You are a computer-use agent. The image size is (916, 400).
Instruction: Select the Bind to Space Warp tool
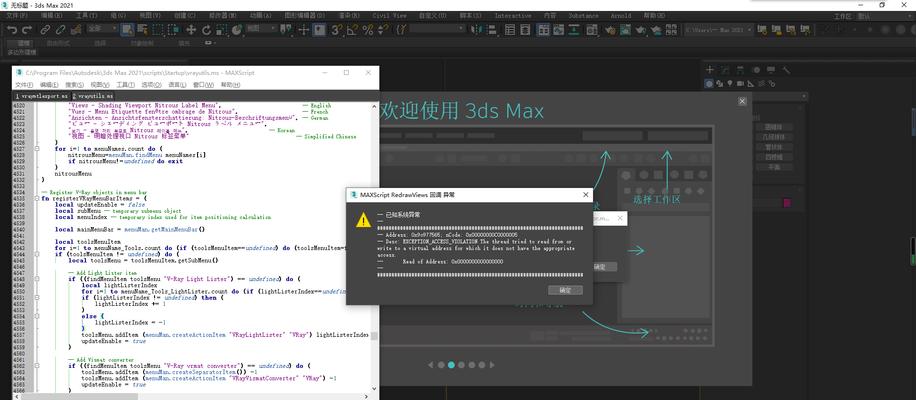[76, 29]
